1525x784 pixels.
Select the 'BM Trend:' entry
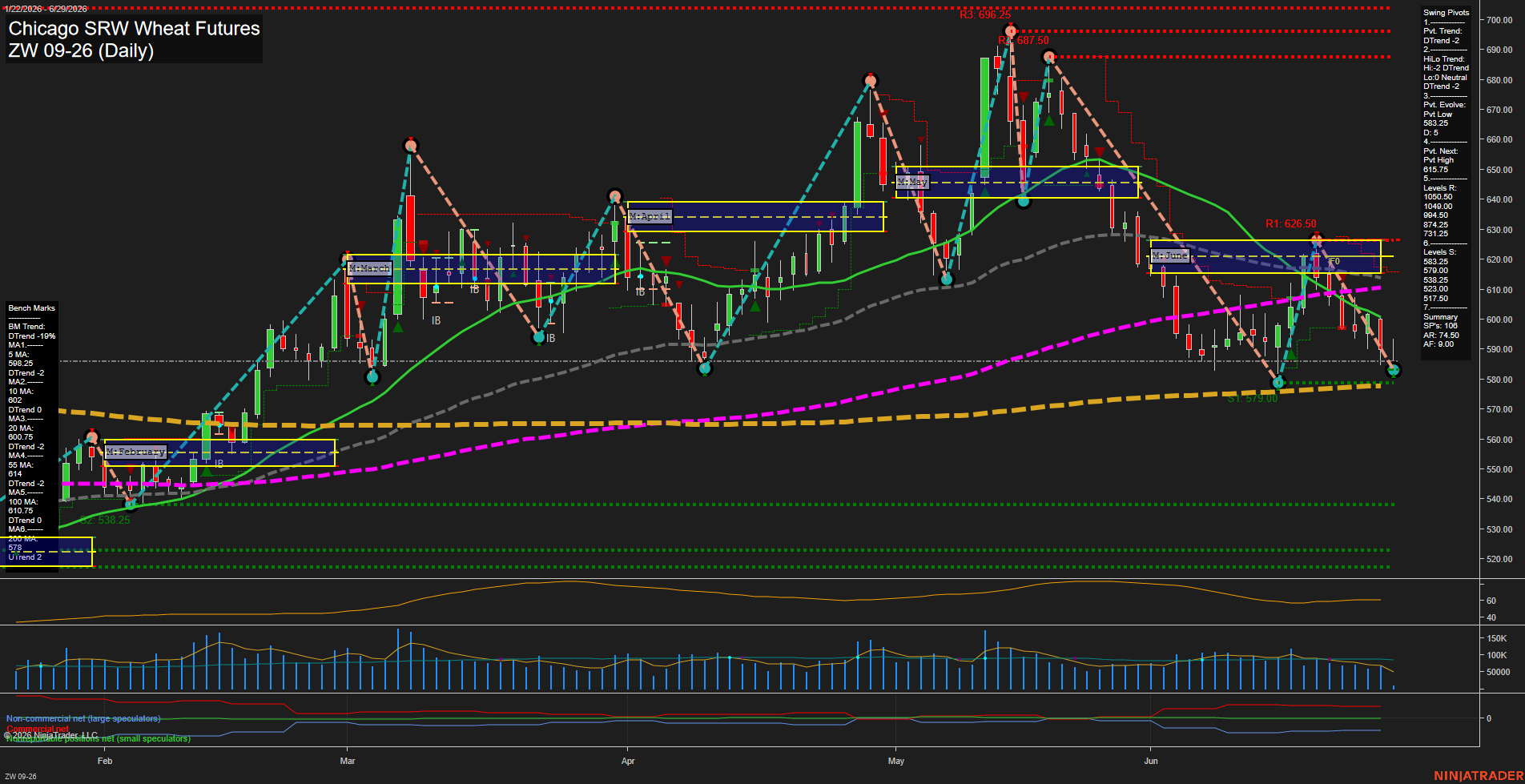coord(26,327)
